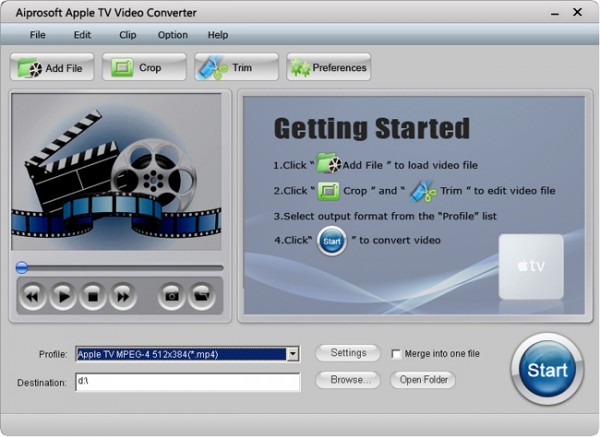Click the Open Folder button
Viewport: 600px width, 437px height.
[423, 380]
